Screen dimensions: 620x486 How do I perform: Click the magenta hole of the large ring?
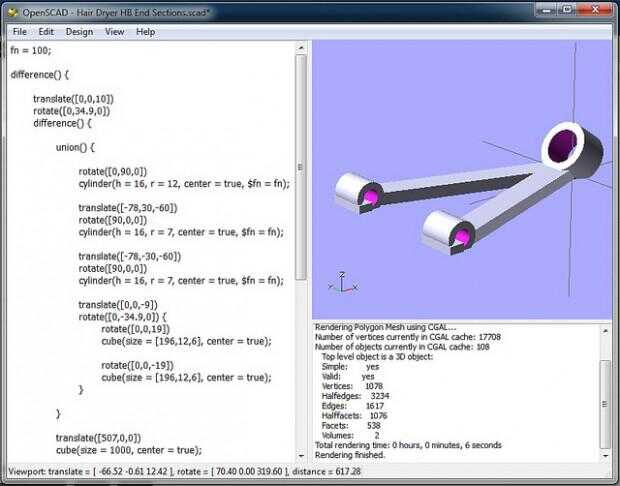562,146
